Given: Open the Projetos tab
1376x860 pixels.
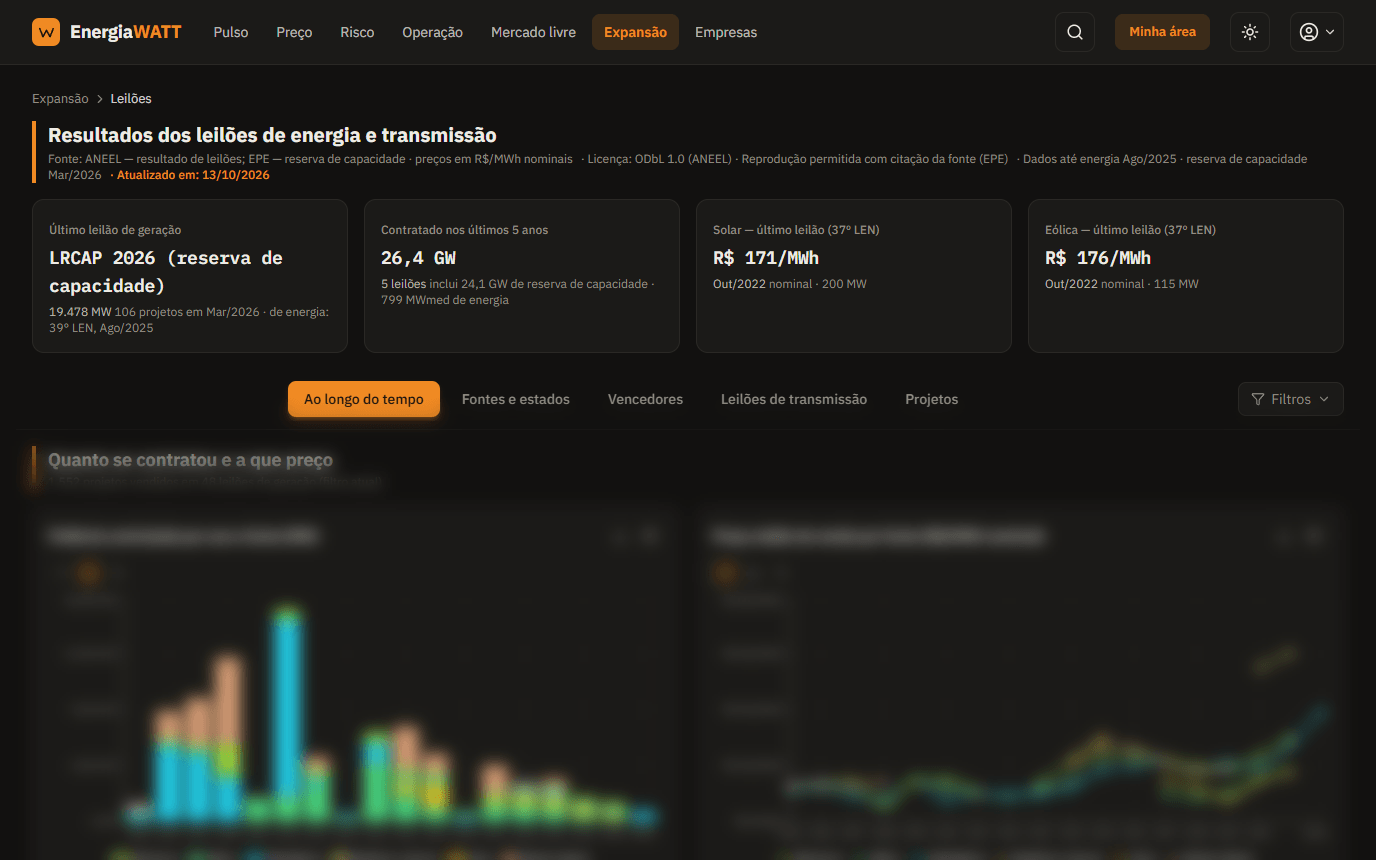Looking at the screenshot, I should click(x=932, y=399).
